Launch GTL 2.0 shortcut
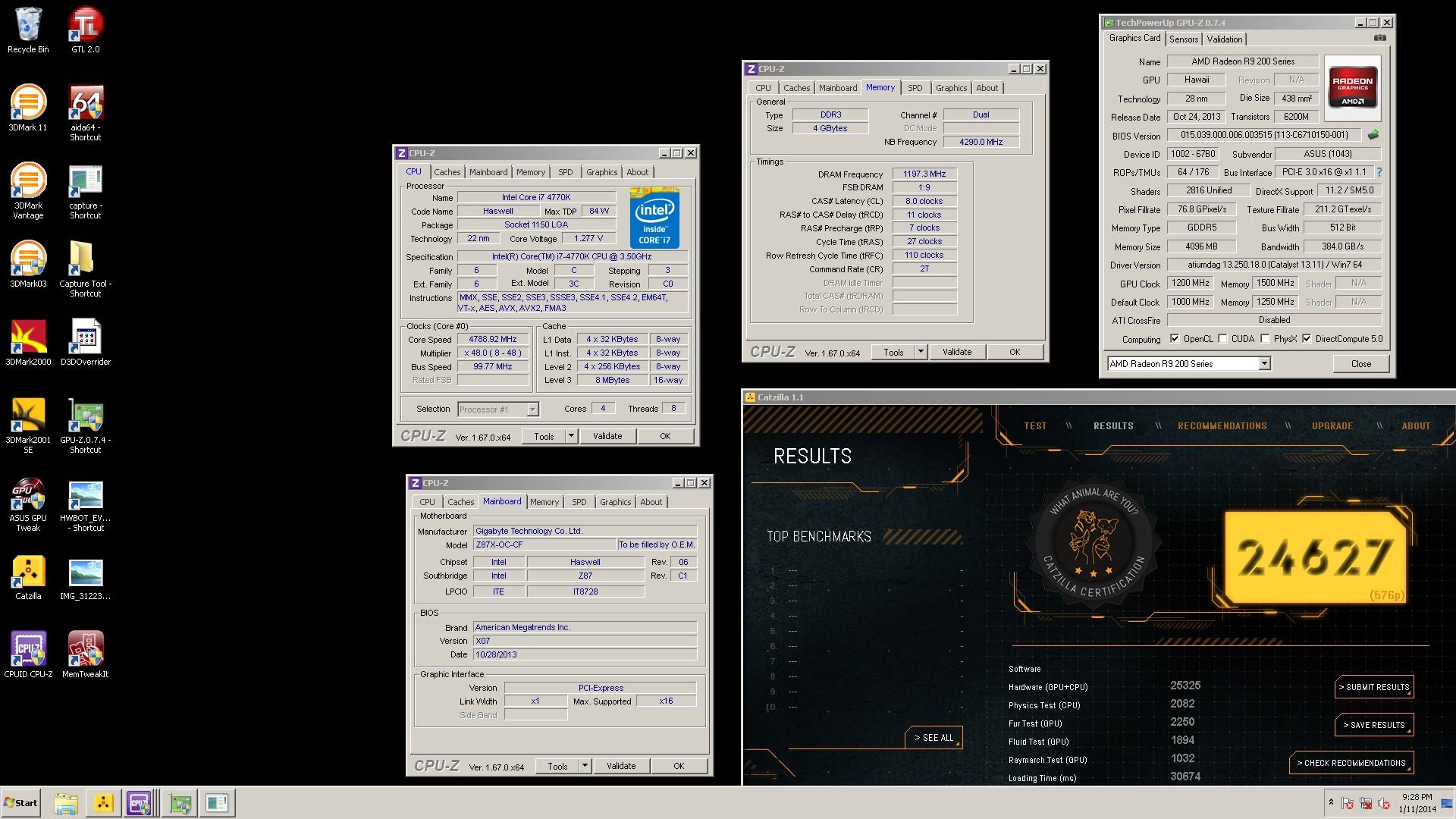This screenshot has height=819, width=1456. [x=85, y=30]
